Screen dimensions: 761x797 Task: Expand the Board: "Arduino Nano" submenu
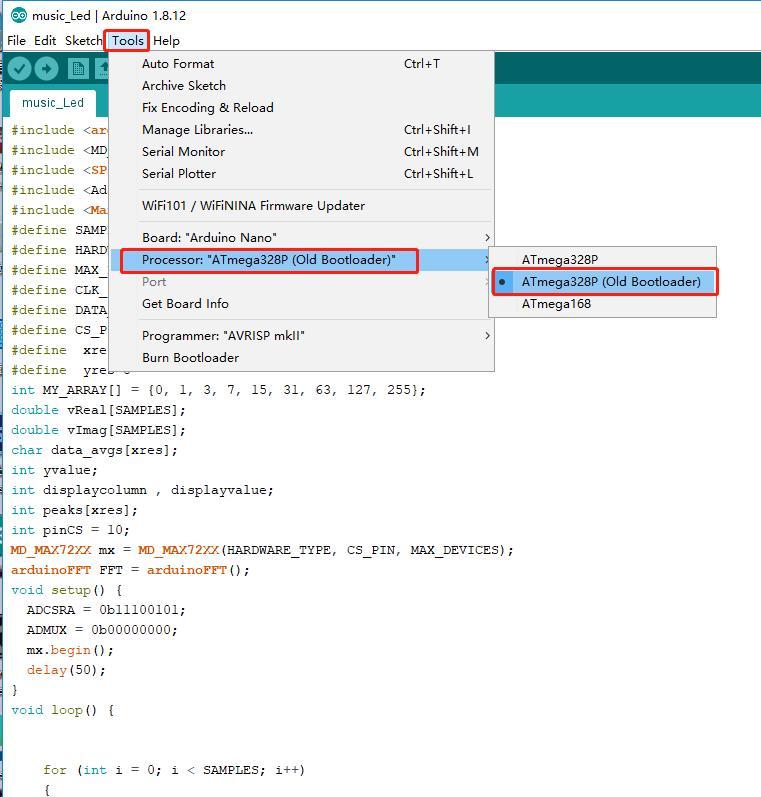tap(301, 238)
